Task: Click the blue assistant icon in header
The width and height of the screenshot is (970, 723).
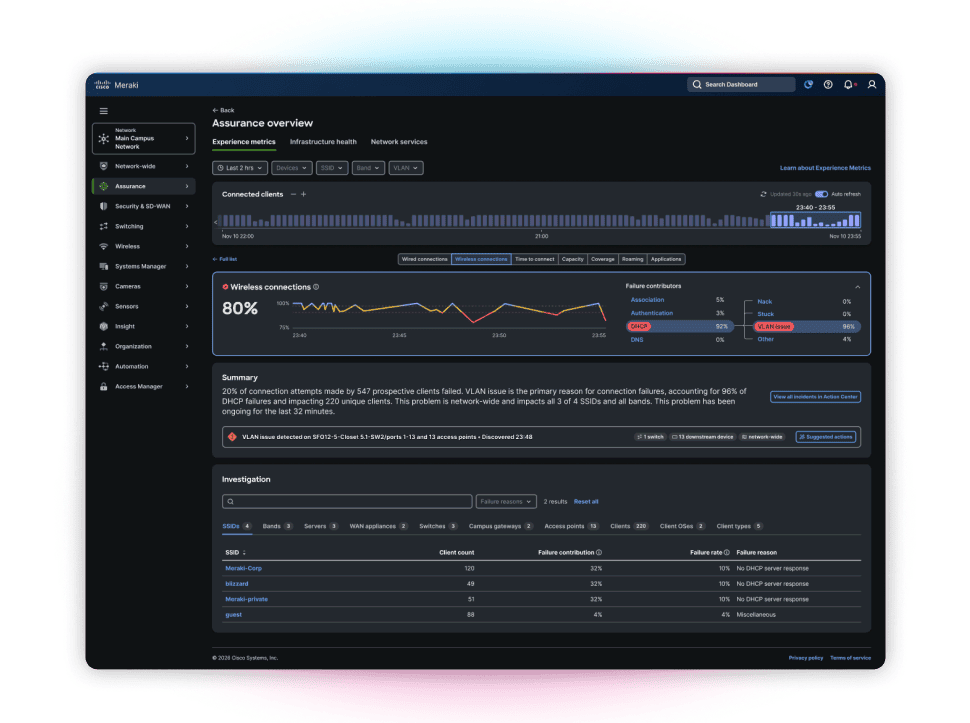Action: click(x=808, y=85)
